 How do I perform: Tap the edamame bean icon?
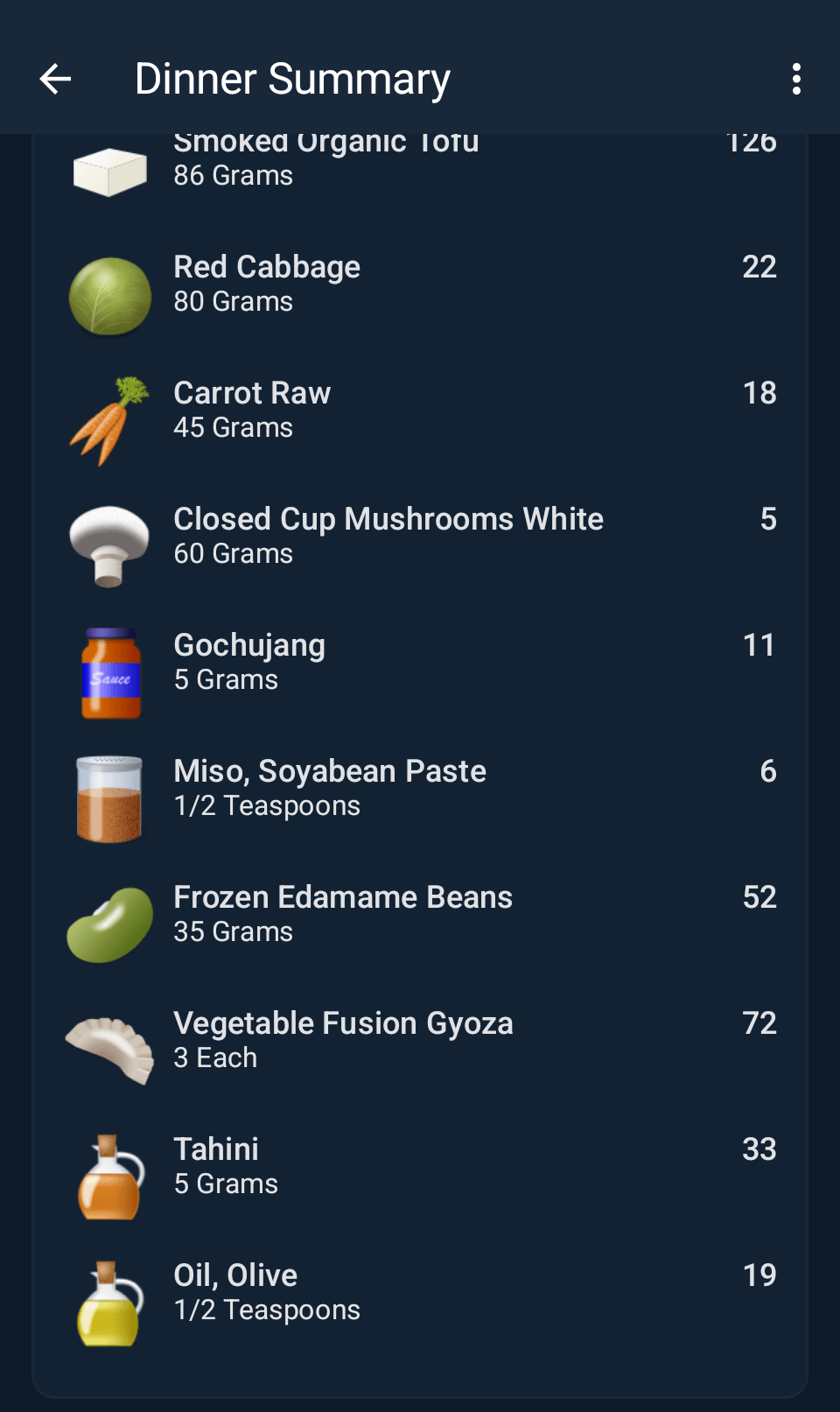point(109,924)
